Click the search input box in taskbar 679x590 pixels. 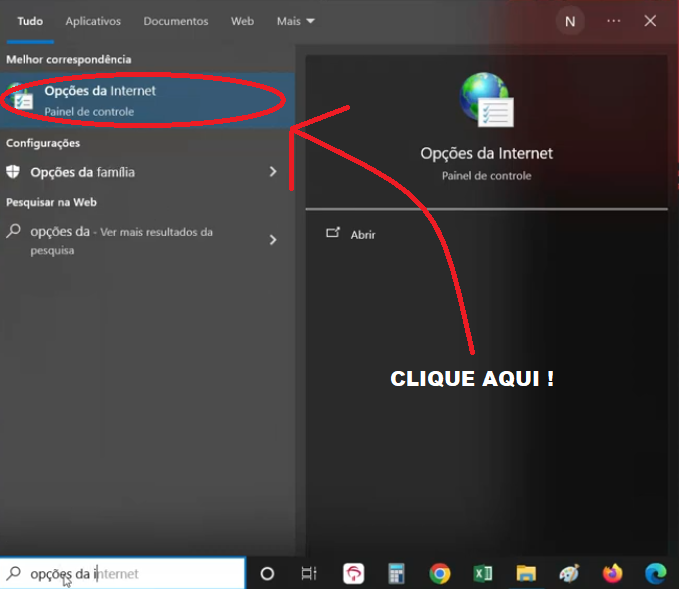coord(130,574)
